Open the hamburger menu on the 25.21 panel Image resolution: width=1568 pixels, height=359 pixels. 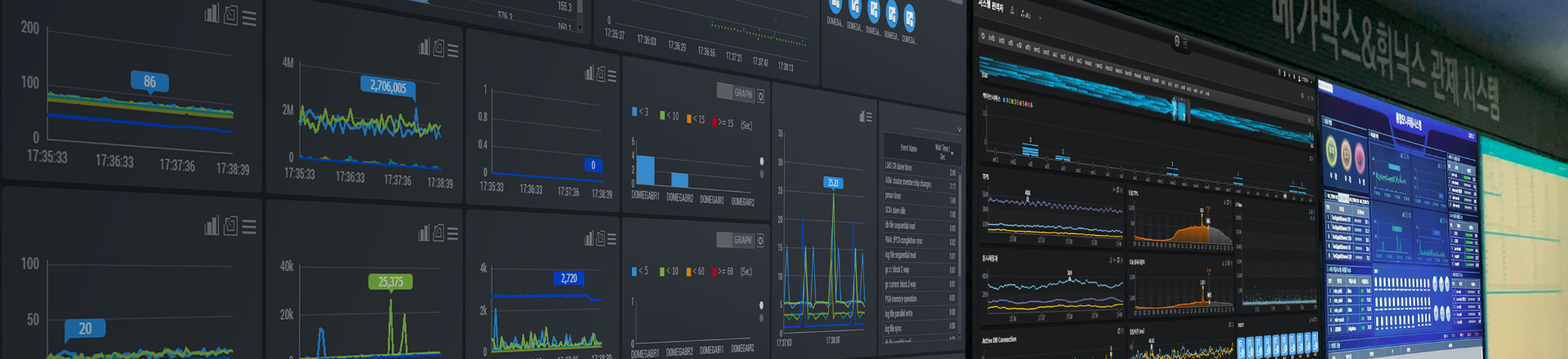coord(869,117)
